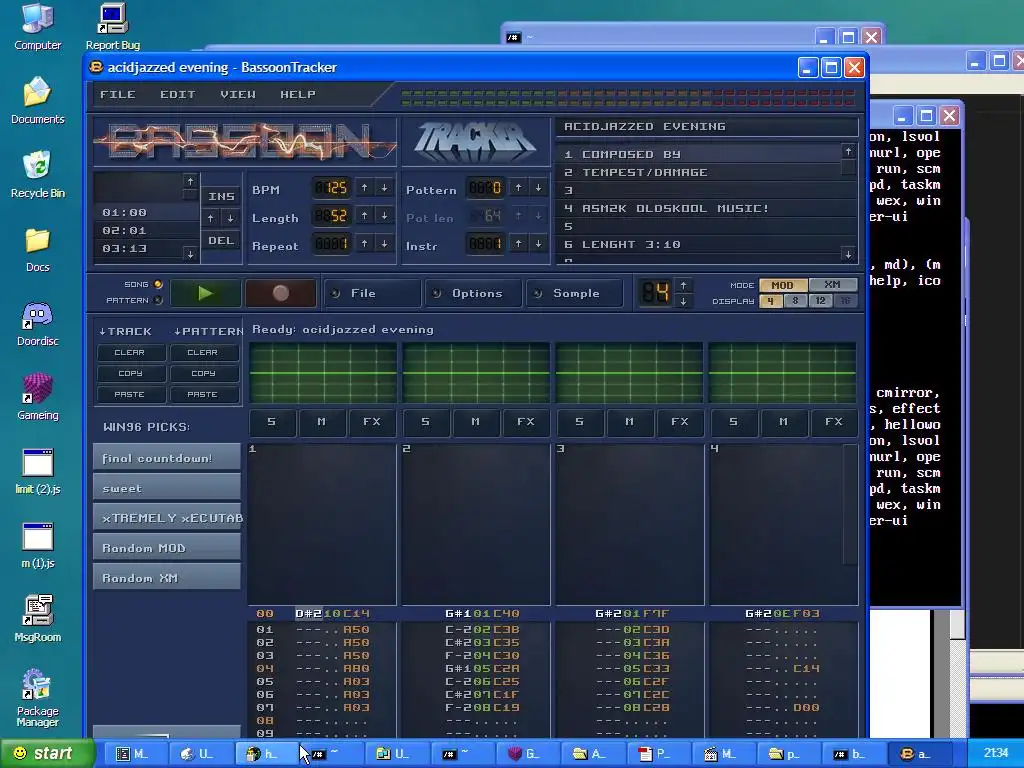Open the Gameing desktop icon

pyautogui.click(x=37, y=396)
